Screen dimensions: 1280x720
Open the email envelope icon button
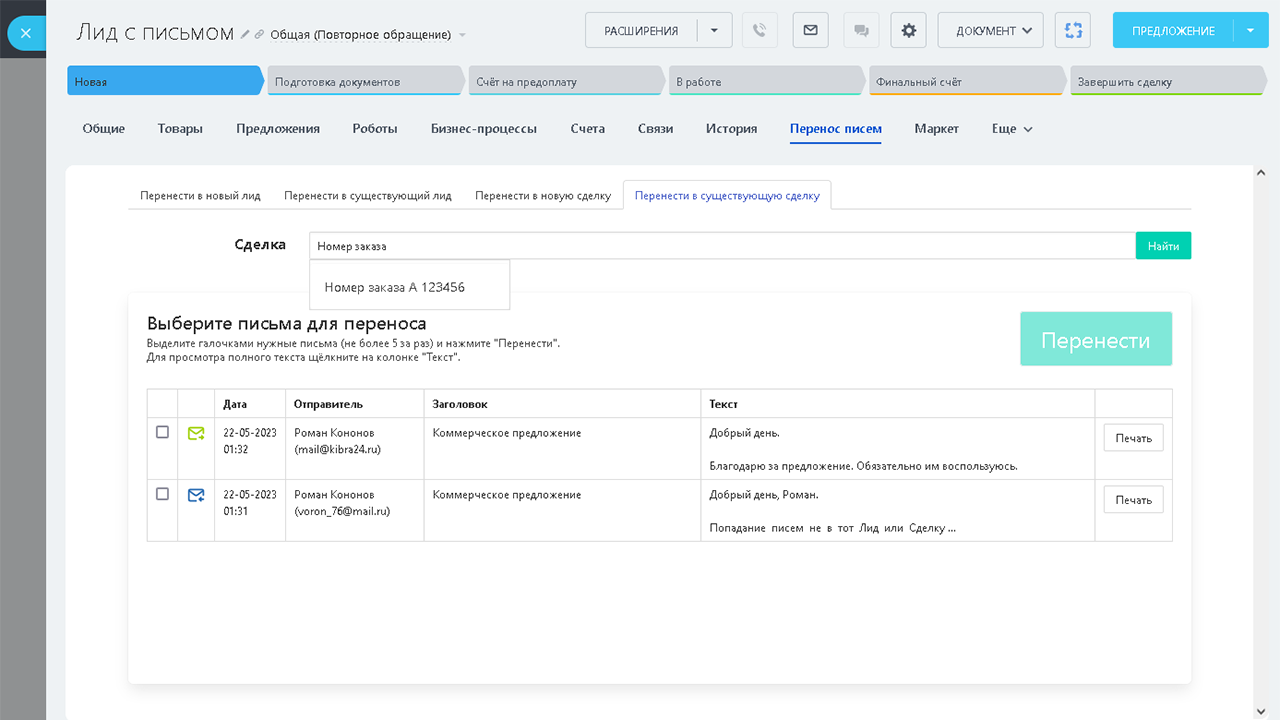point(810,31)
